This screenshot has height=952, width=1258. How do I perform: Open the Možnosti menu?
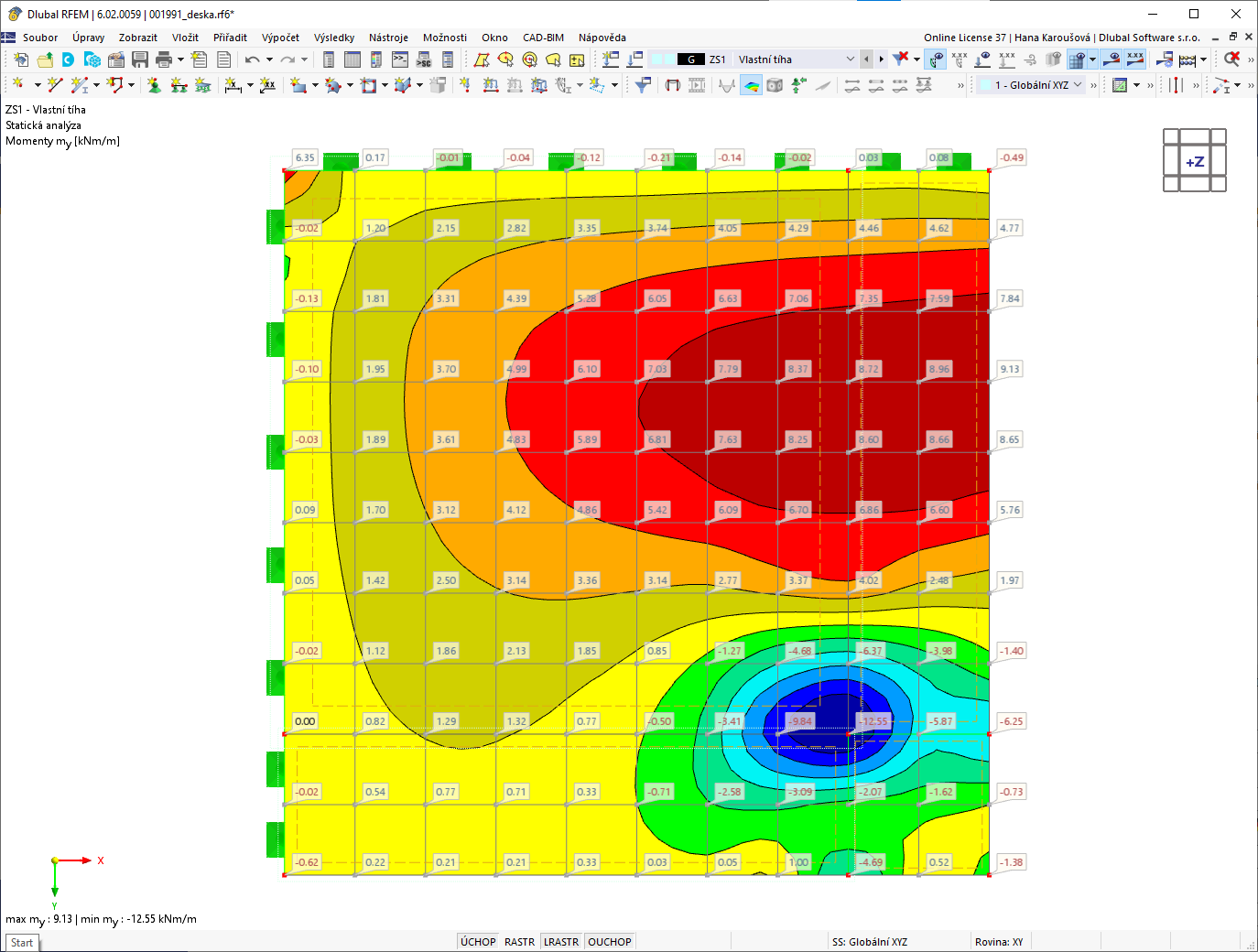point(445,38)
